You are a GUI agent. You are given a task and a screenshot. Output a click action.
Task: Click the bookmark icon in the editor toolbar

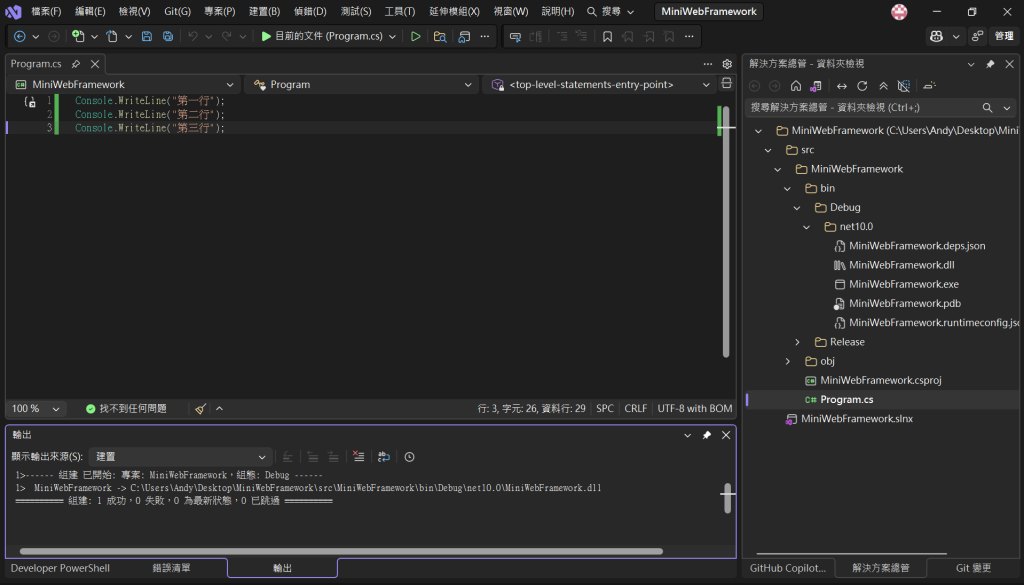click(x=607, y=37)
